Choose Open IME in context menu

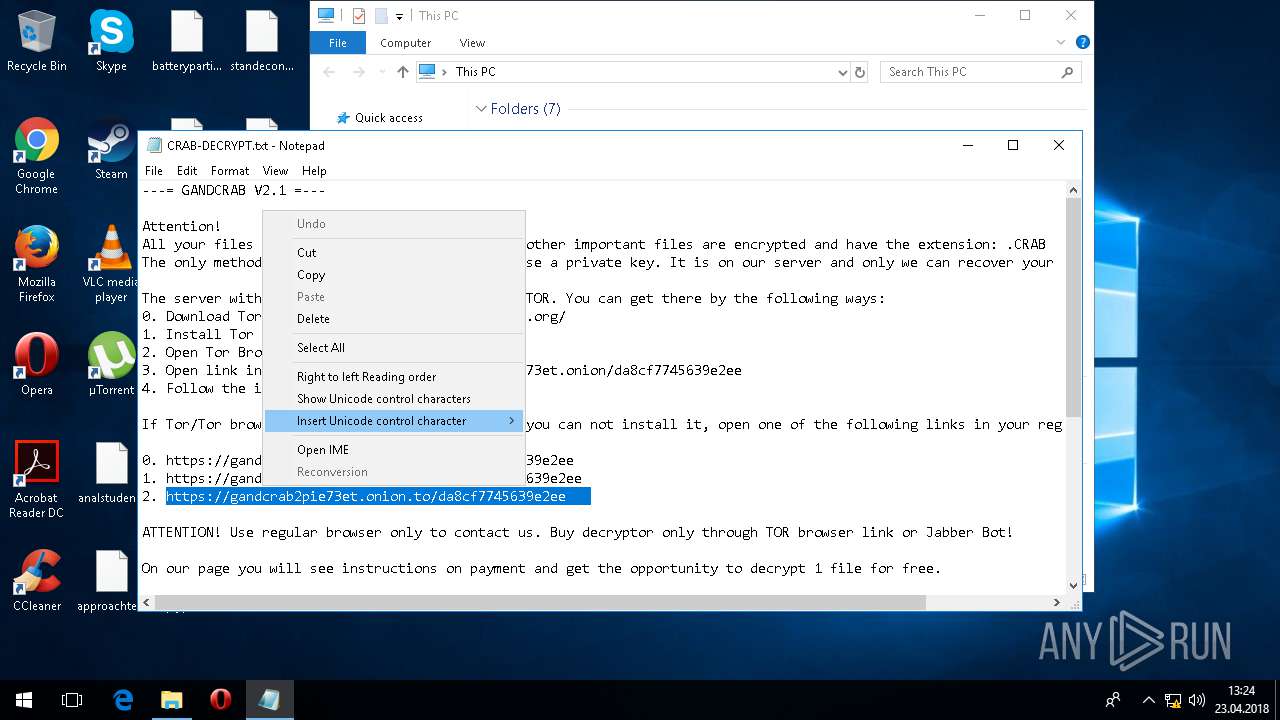tap(394, 450)
